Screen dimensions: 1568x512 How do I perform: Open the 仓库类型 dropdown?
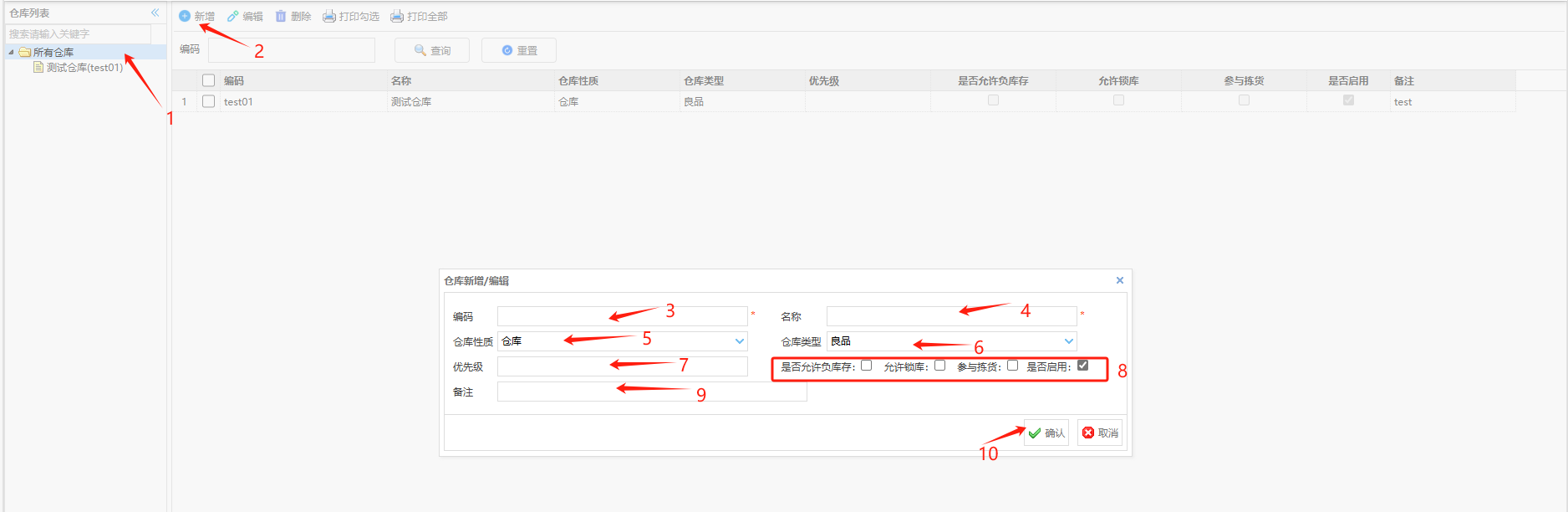point(1068,341)
